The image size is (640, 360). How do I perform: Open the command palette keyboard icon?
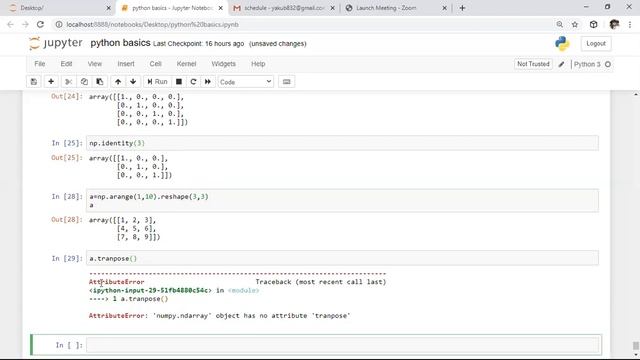pyautogui.click(x=287, y=82)
